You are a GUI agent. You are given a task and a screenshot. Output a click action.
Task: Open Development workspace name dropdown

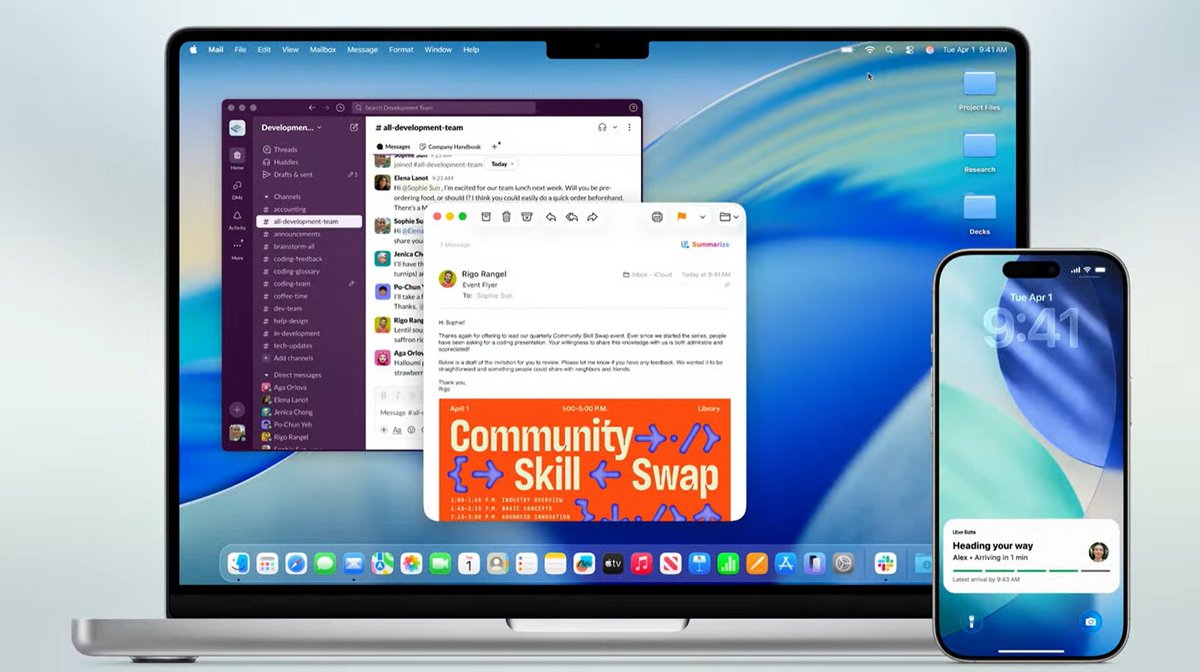pos(291,128)
